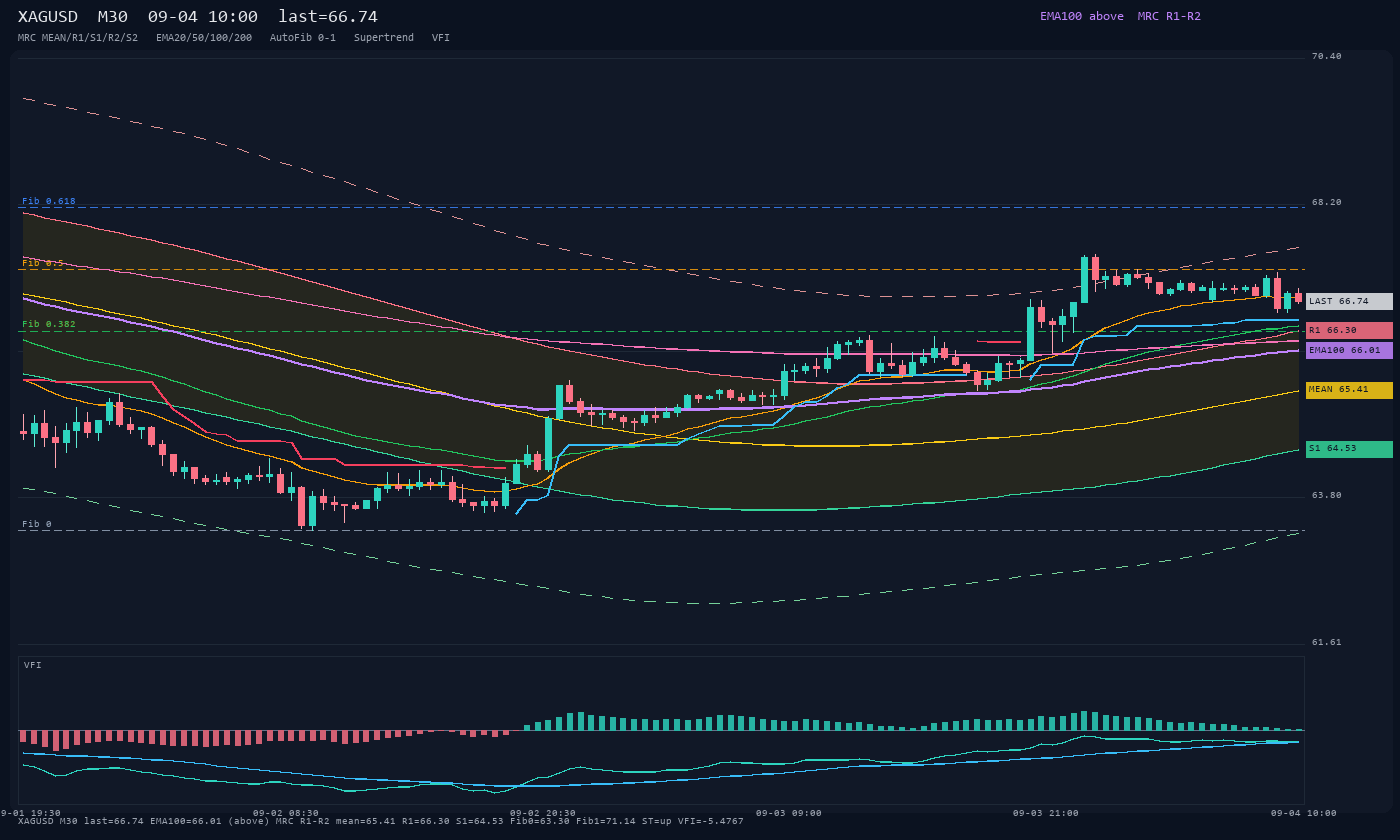
Task: Click the MEAN 65.41 price tag
Action: [x=1349, y=390]
